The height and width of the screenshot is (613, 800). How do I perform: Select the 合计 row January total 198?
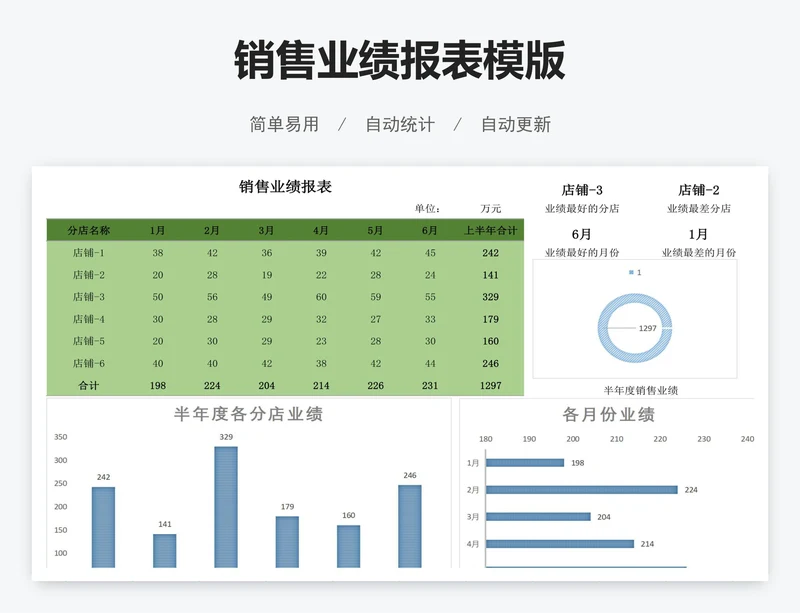pyautogui.click(x=158, y=385)
